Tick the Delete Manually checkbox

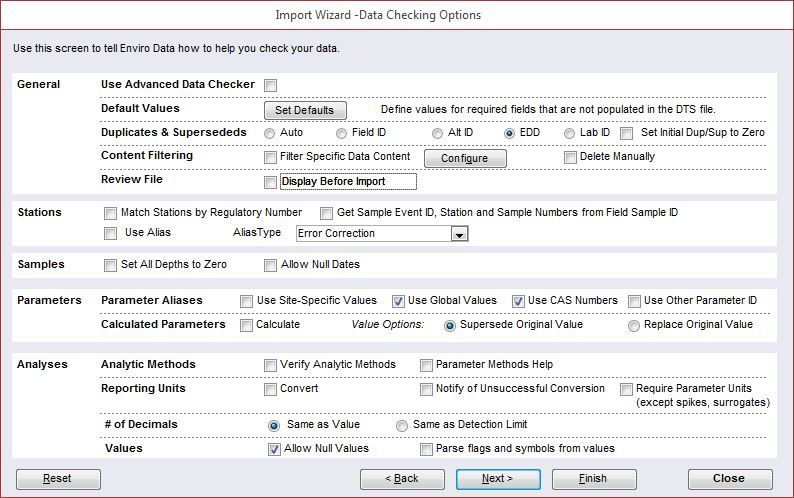click(570, 158)
